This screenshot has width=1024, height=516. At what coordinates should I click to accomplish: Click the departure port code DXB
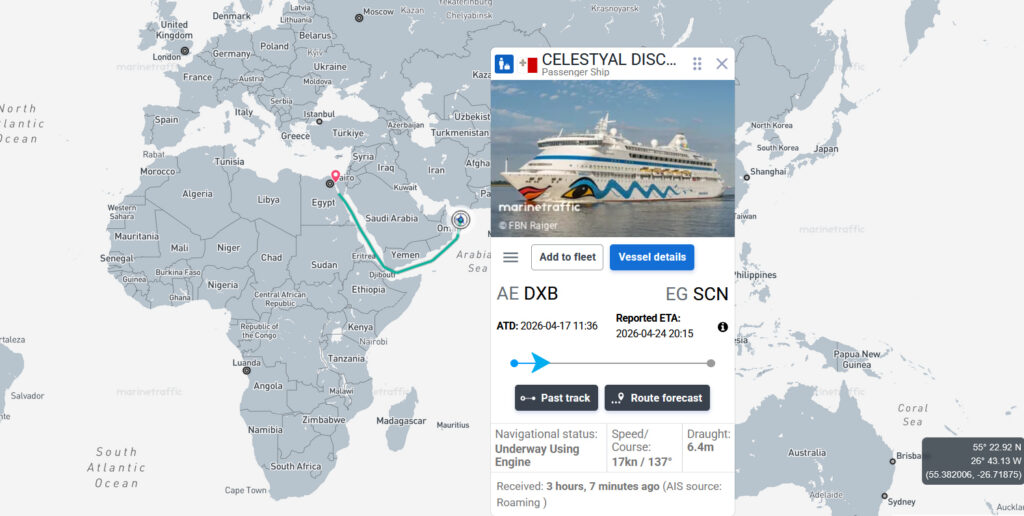pos(541,294)
